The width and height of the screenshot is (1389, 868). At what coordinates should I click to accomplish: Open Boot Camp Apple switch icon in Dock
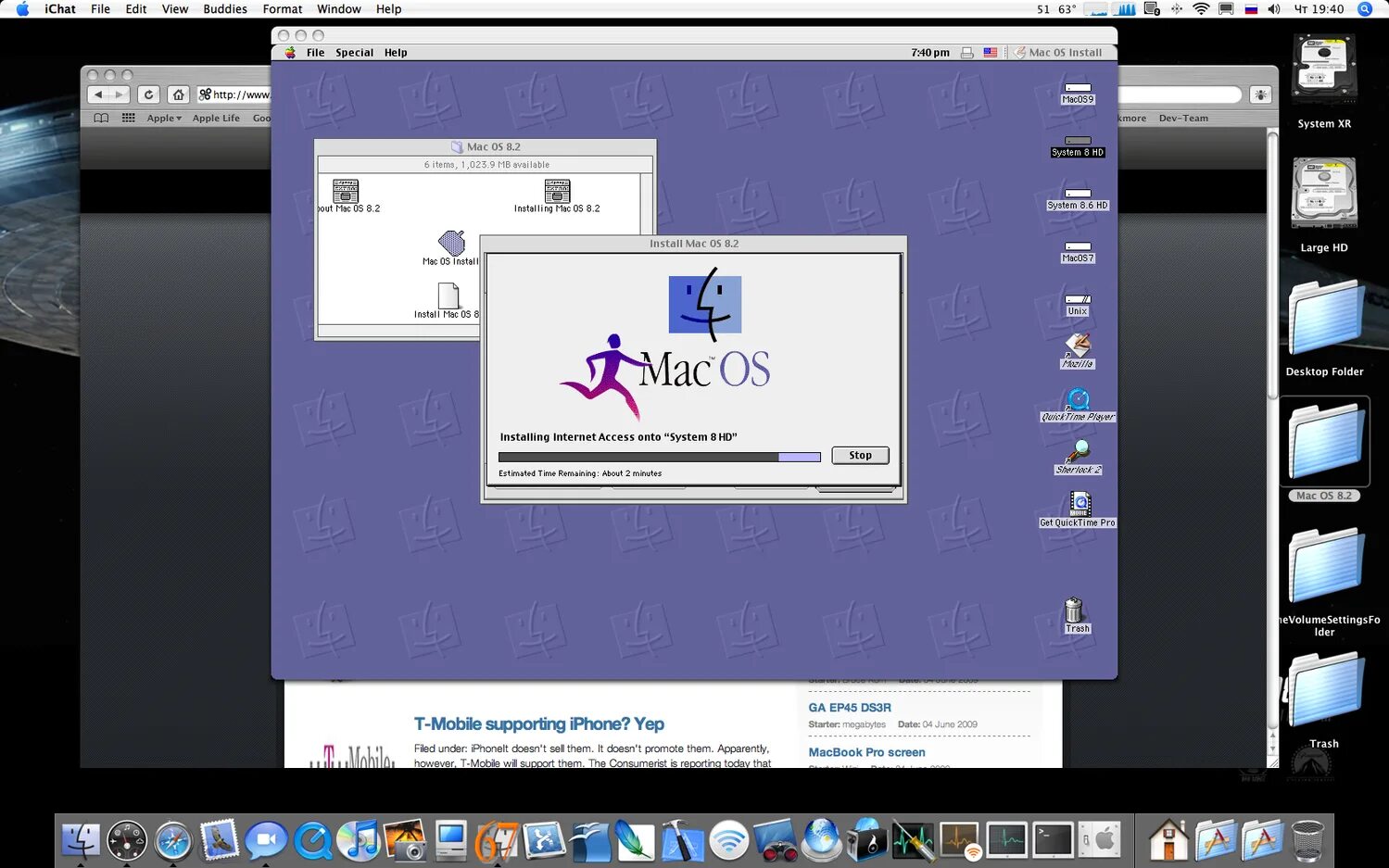(x=1101, y=840)
